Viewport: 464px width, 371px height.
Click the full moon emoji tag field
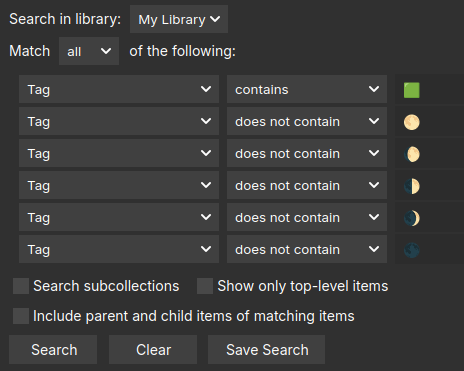coord(429,121)
